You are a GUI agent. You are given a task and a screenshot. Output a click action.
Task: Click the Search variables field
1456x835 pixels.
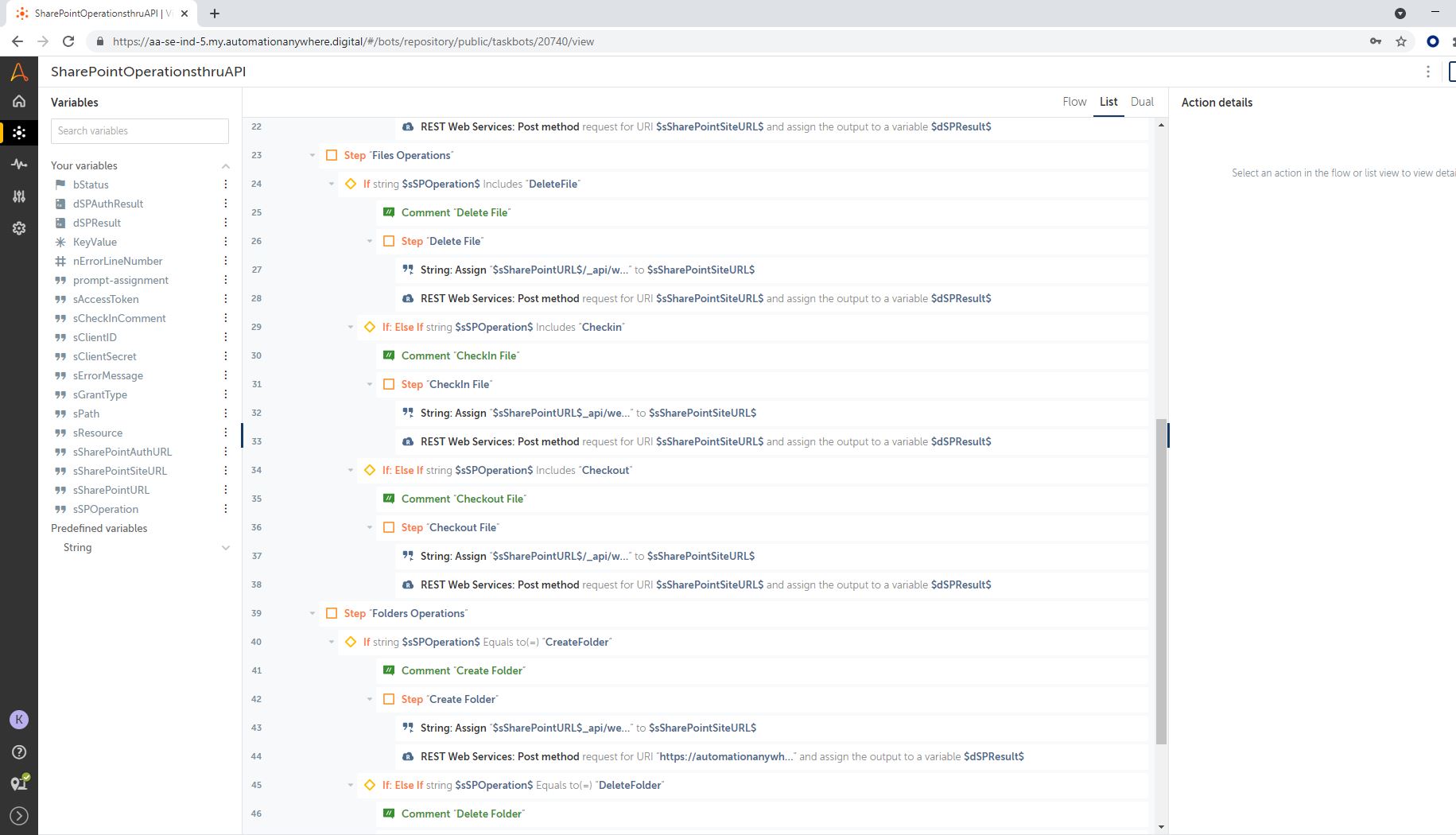[x=140, y=131]
